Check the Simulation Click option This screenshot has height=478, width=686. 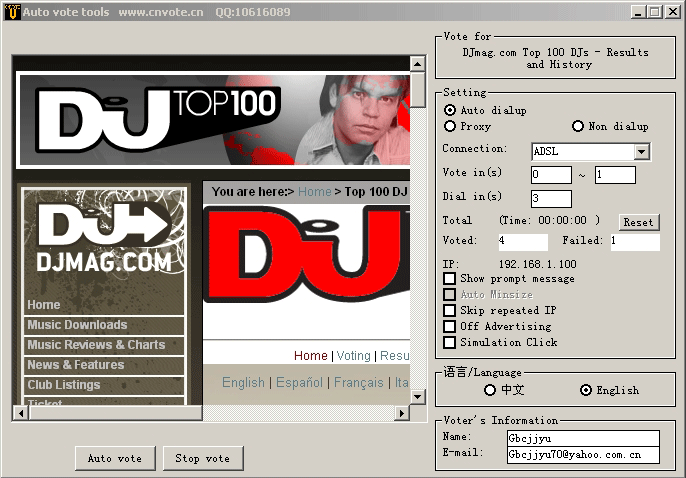pos(450,343)
